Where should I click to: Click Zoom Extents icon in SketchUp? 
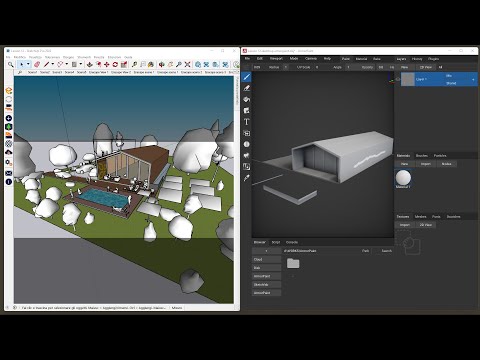pyautogui.click(x=187, y=64)
